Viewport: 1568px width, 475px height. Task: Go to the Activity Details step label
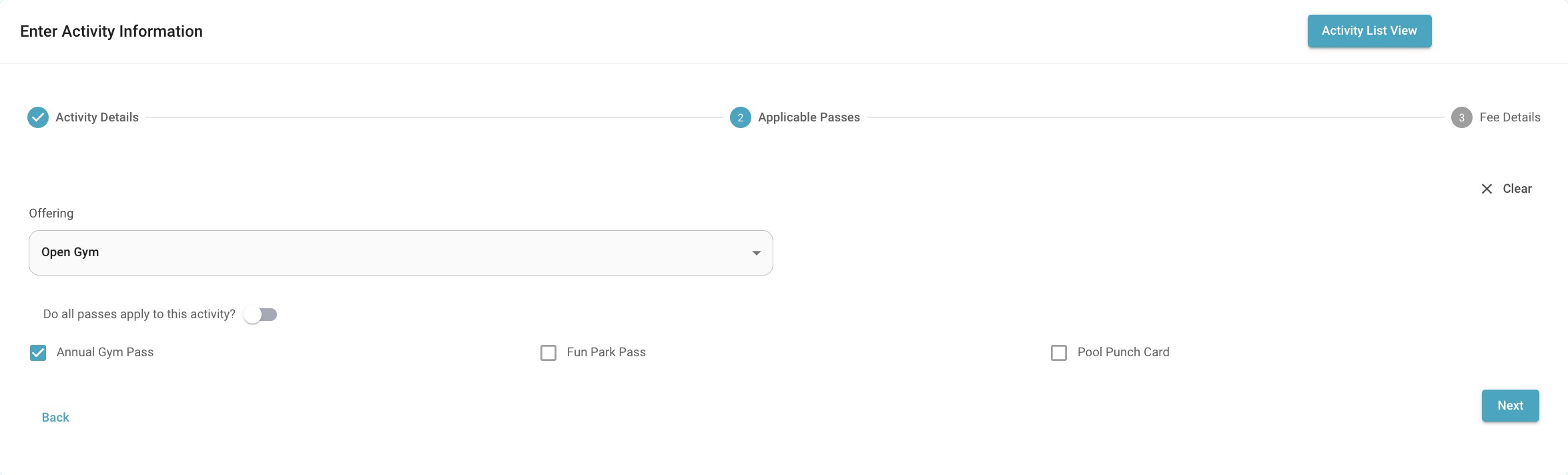click(x=97, y=117)
